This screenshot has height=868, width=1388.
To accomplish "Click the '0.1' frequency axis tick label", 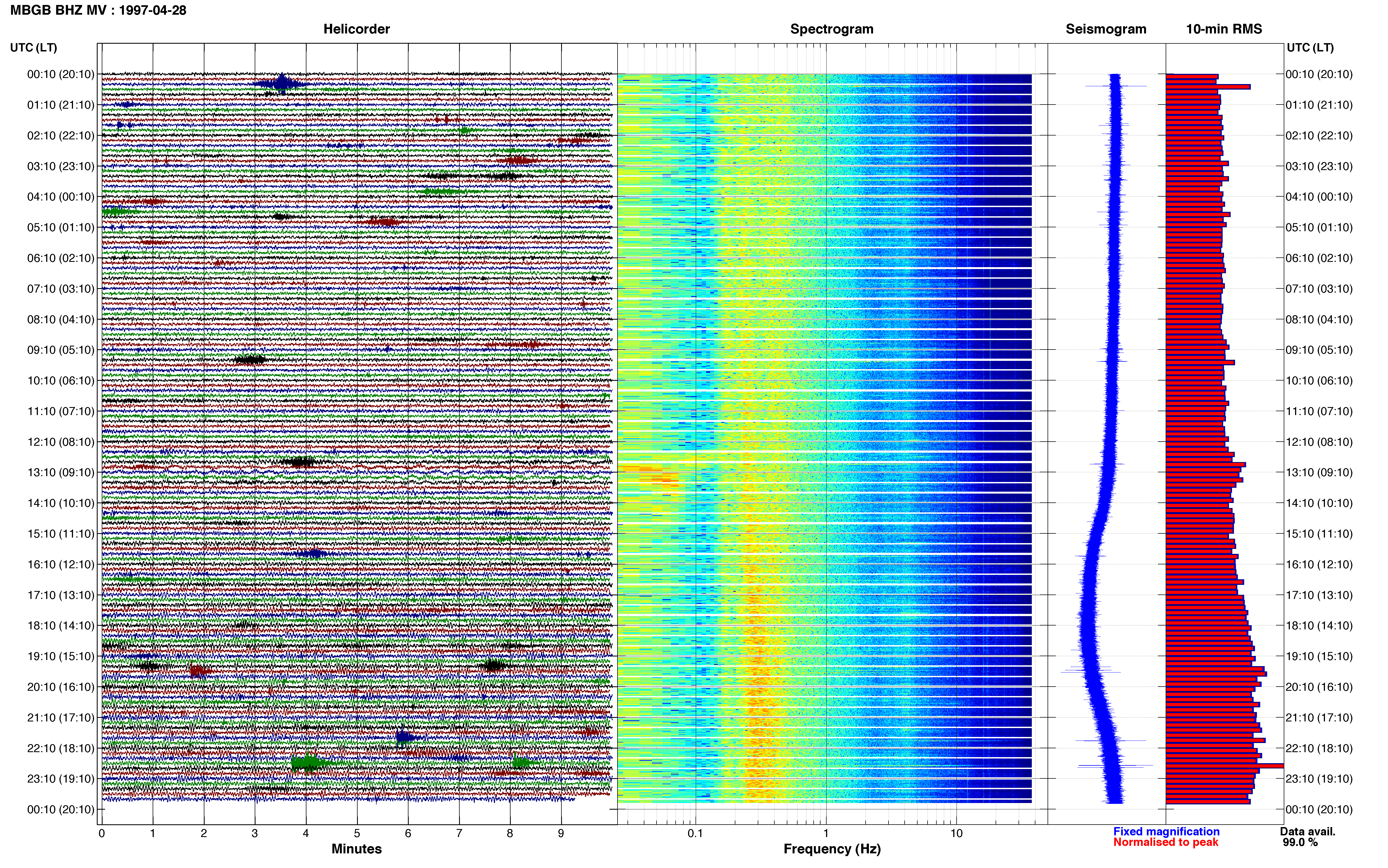I will 695,833.
